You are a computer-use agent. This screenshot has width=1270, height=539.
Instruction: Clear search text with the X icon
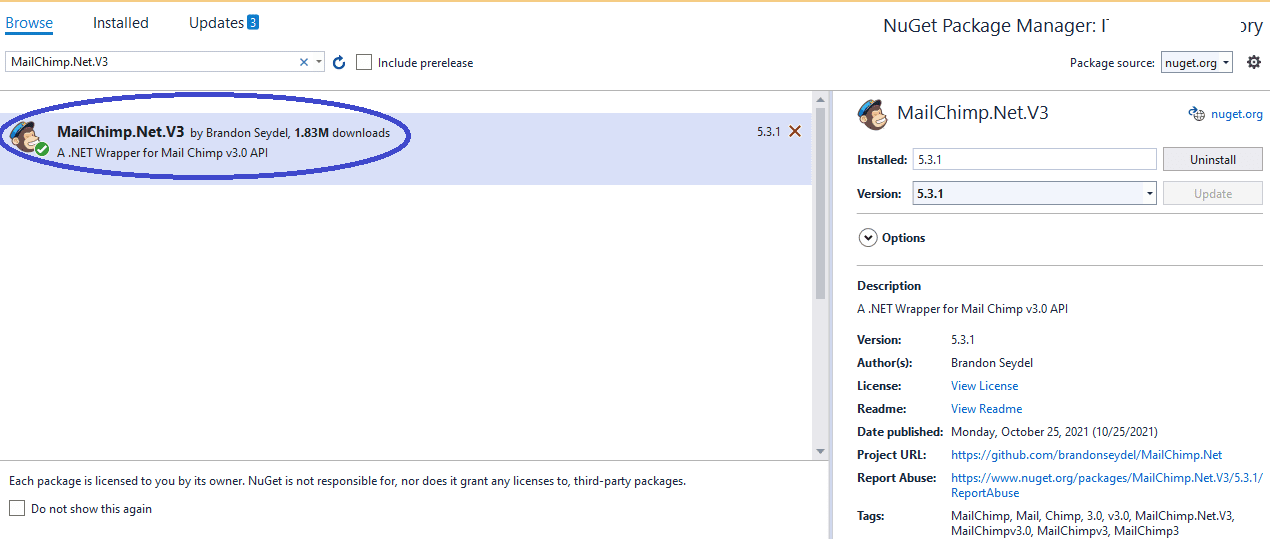(304, 62)
